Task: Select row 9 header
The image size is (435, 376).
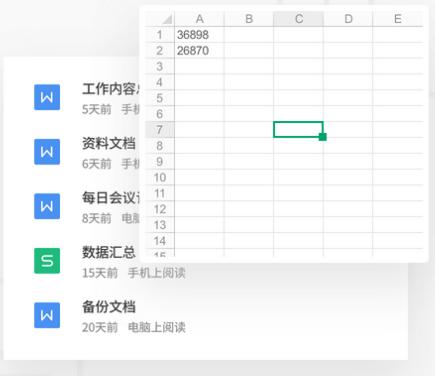Action: coord(160,161)
